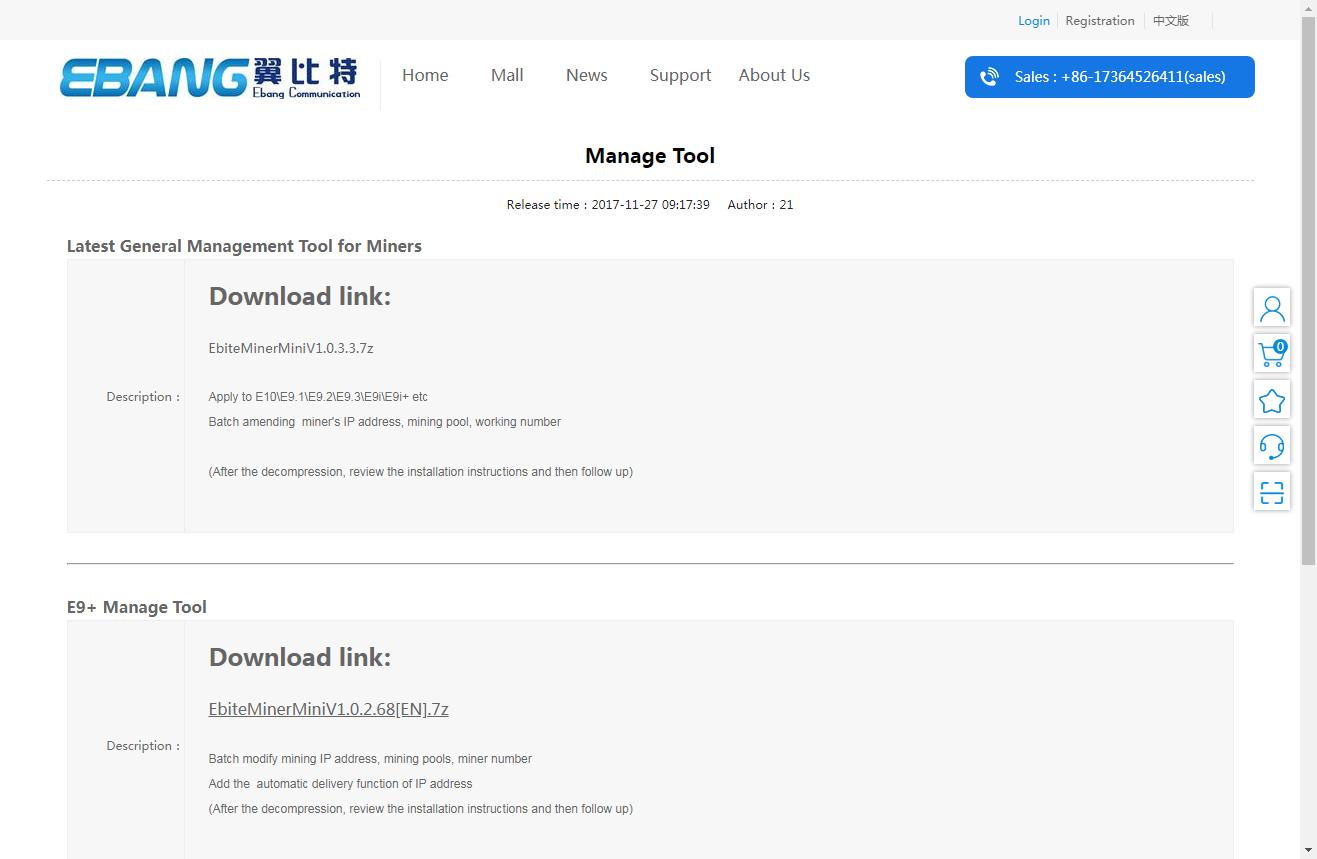Open the user account sidebar icon
This screenshot has height=859, width=1317.
[x=1271, y=308]
